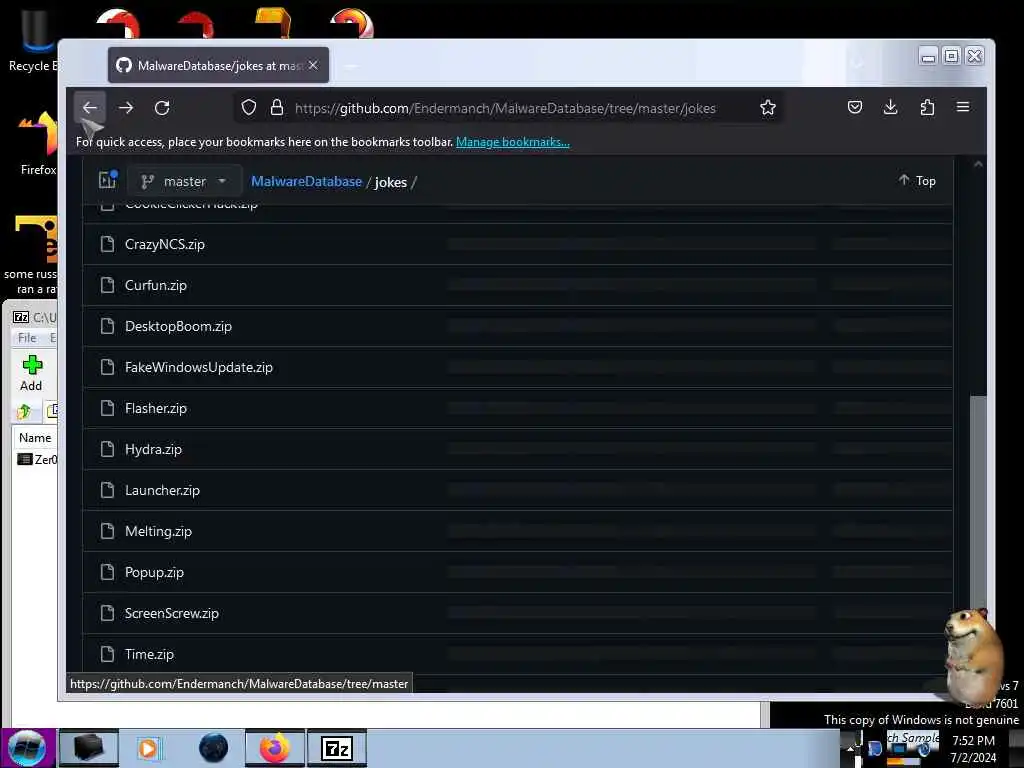Open the tracking protection shield icon

(249, 108)
